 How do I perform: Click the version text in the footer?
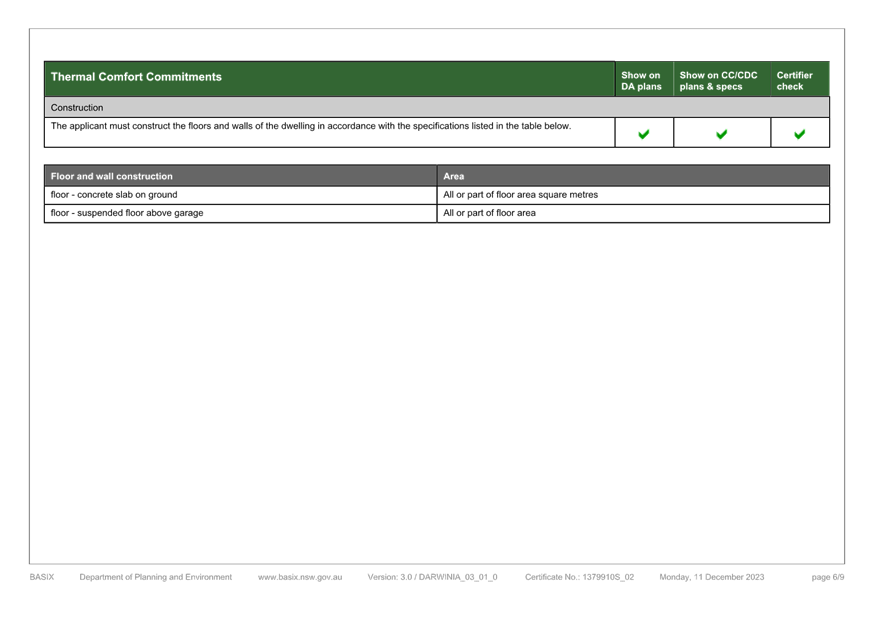432,577
